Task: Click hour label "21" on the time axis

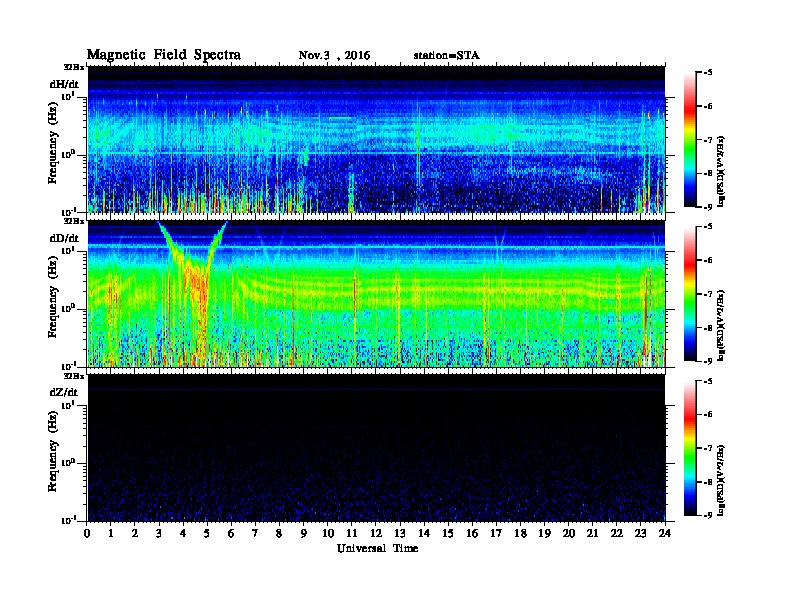Action: click(x=592, y=534)
